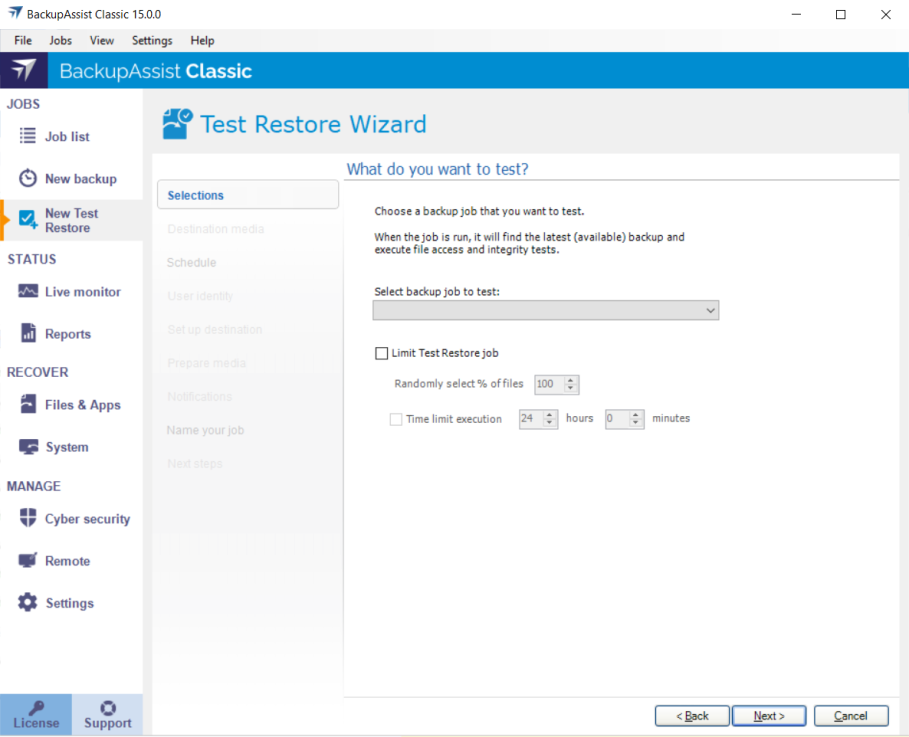Toggle the Time limit execution checkbox
Screen dimensions: 909x737
(x=396, y=419)
